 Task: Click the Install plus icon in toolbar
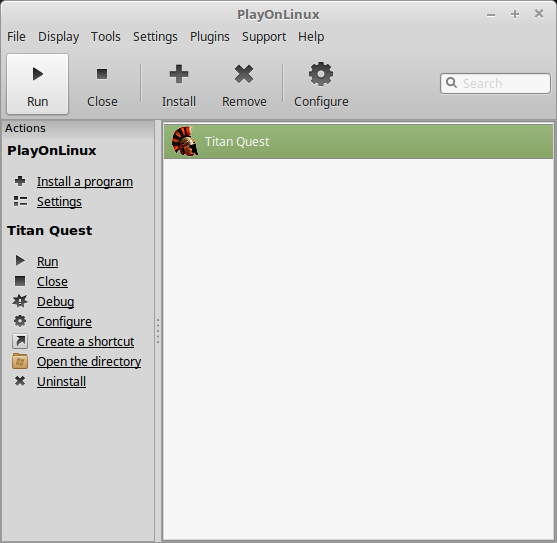point(179,74)
